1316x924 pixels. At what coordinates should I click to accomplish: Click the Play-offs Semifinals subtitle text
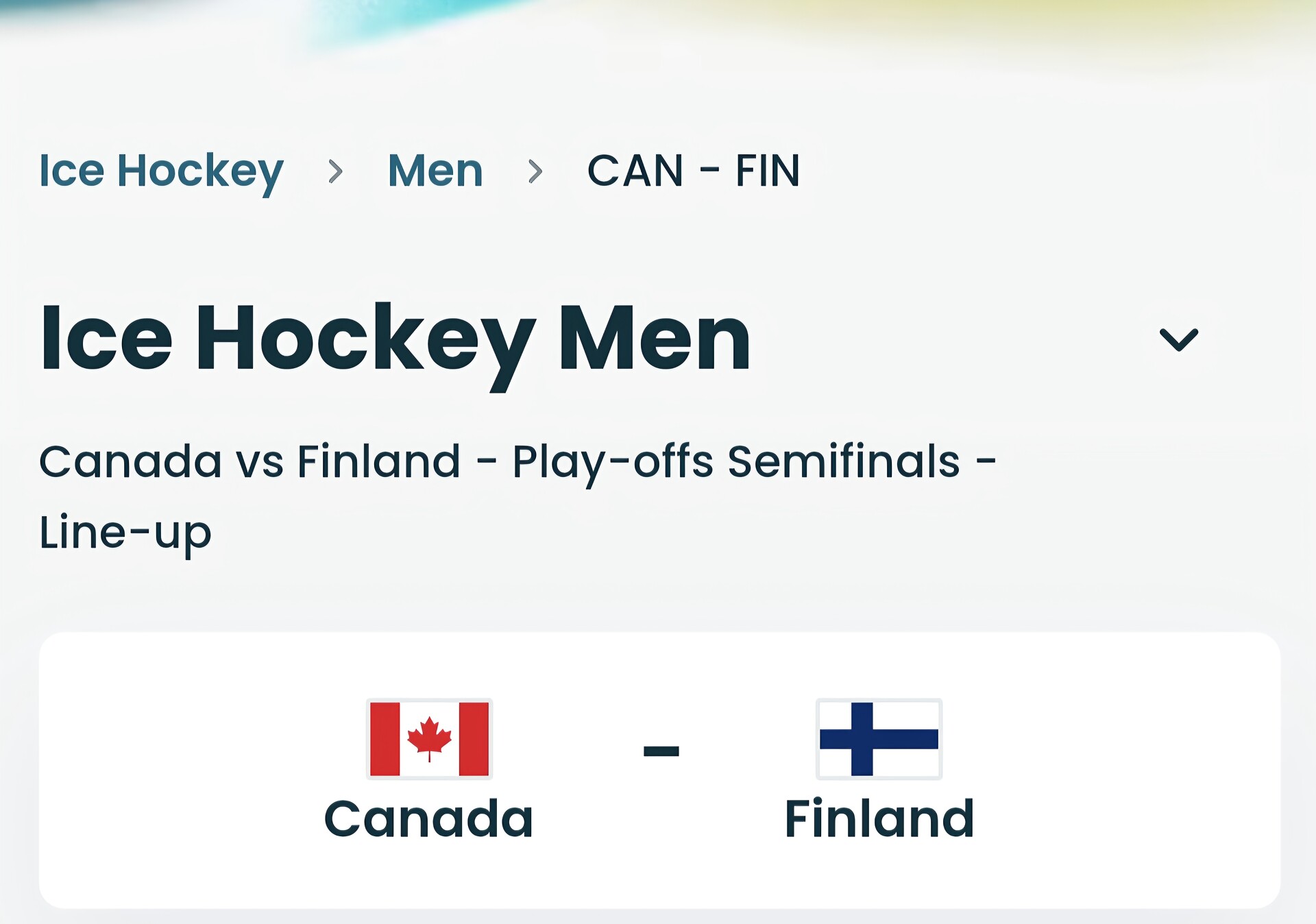pos(735,461)
